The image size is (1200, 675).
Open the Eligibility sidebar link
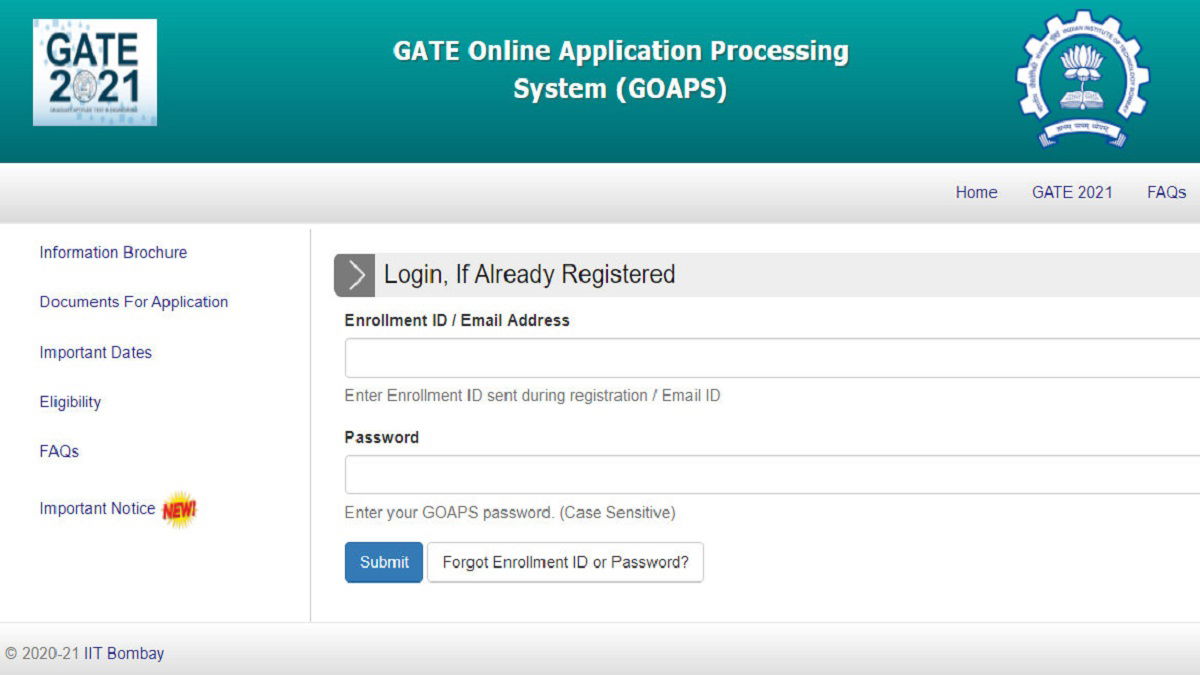(x=70, y=402)
